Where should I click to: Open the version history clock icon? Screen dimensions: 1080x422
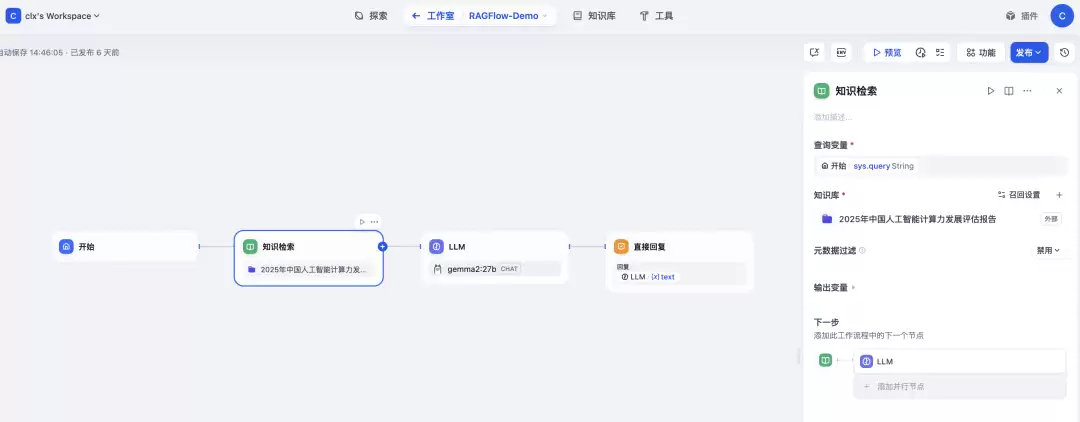pos(1064,52)
